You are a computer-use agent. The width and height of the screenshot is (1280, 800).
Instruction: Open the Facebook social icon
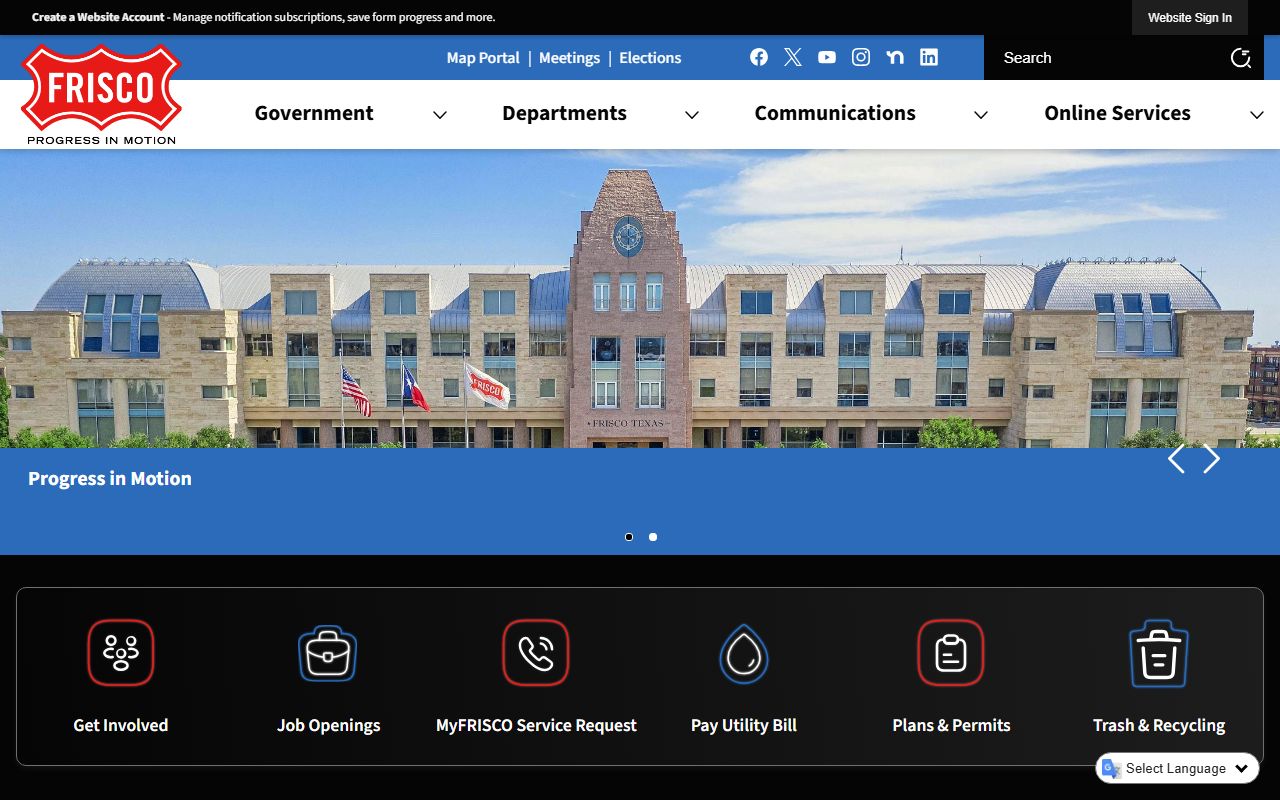tap(759, 57)
